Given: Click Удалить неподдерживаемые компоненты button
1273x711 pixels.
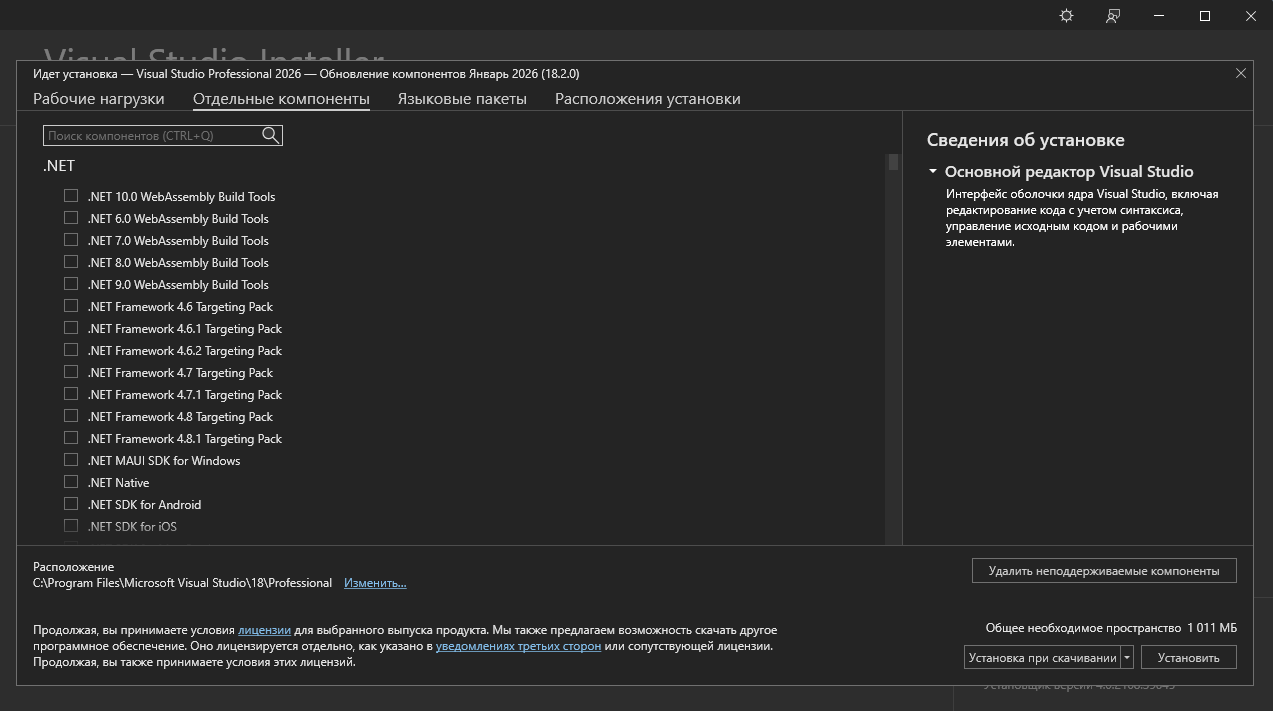Looking at the screenshot, I should (1103, 571).
